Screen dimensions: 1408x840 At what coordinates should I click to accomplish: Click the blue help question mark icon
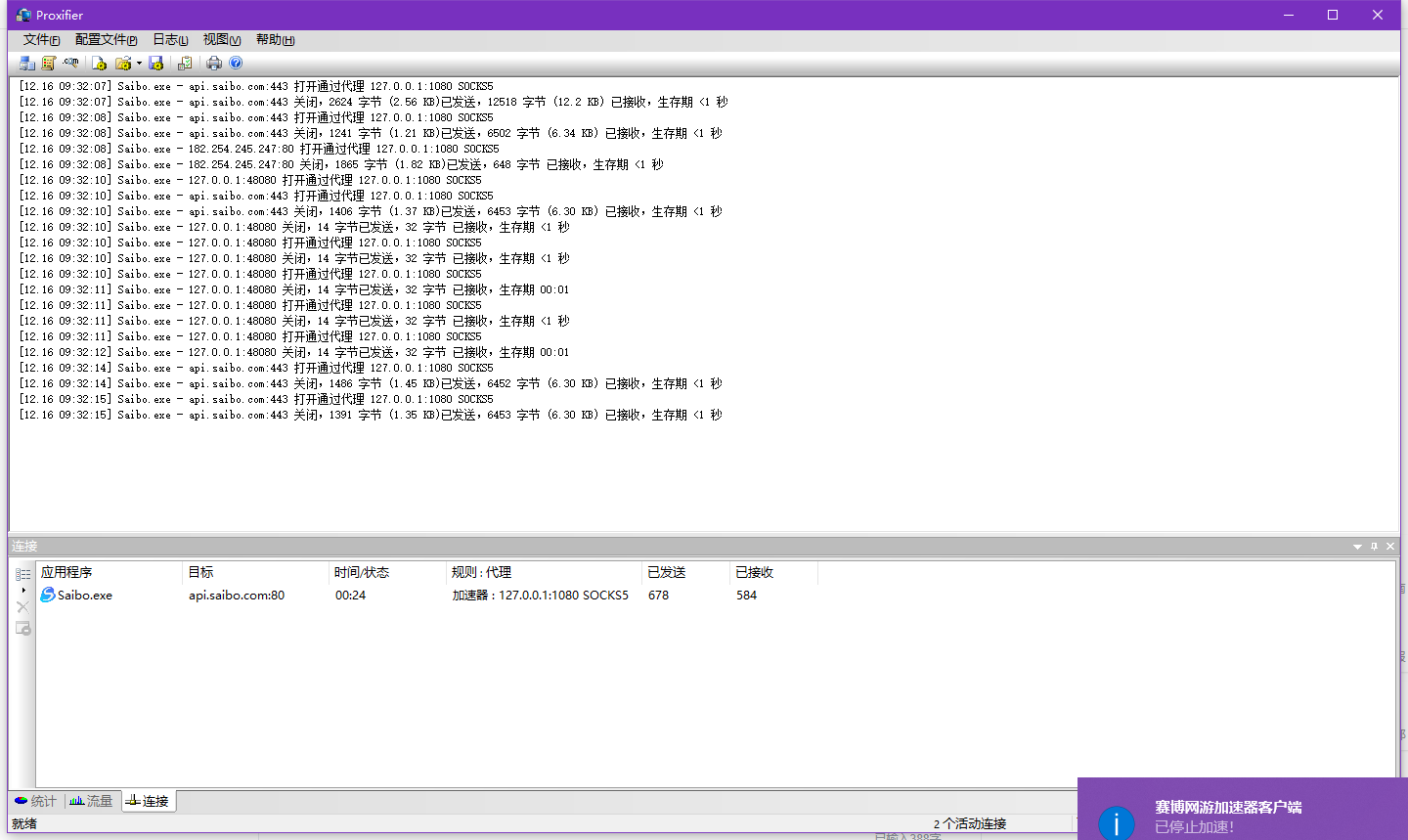(x=236, y=63)
